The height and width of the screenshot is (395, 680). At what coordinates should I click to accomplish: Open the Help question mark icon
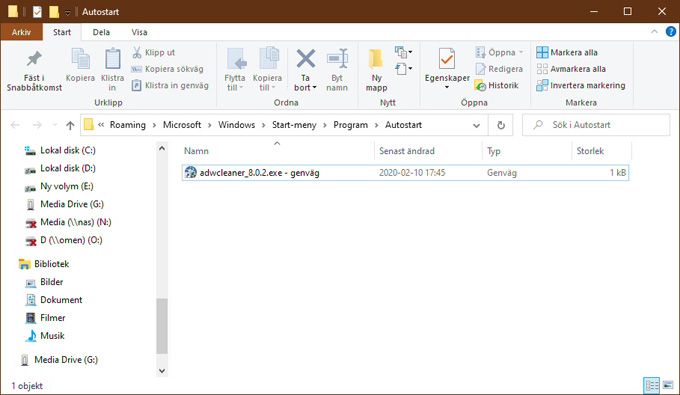[670, 32]
